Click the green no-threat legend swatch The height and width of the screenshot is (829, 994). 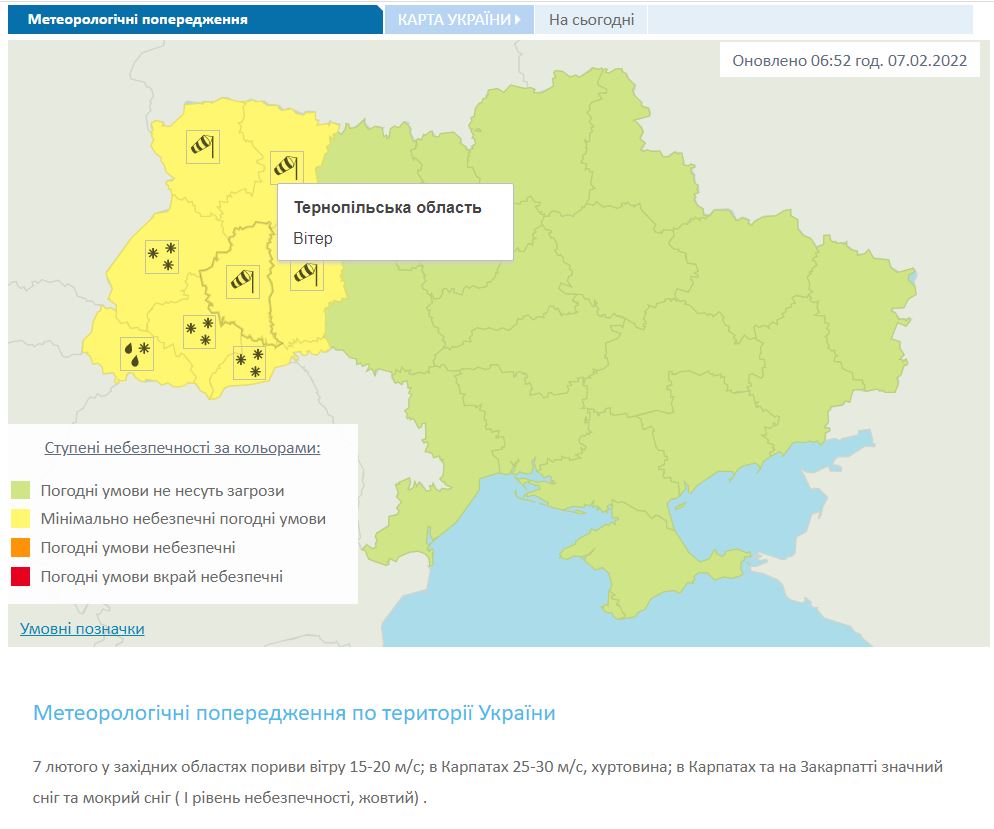pyautogui.click(x=20, y=491)
